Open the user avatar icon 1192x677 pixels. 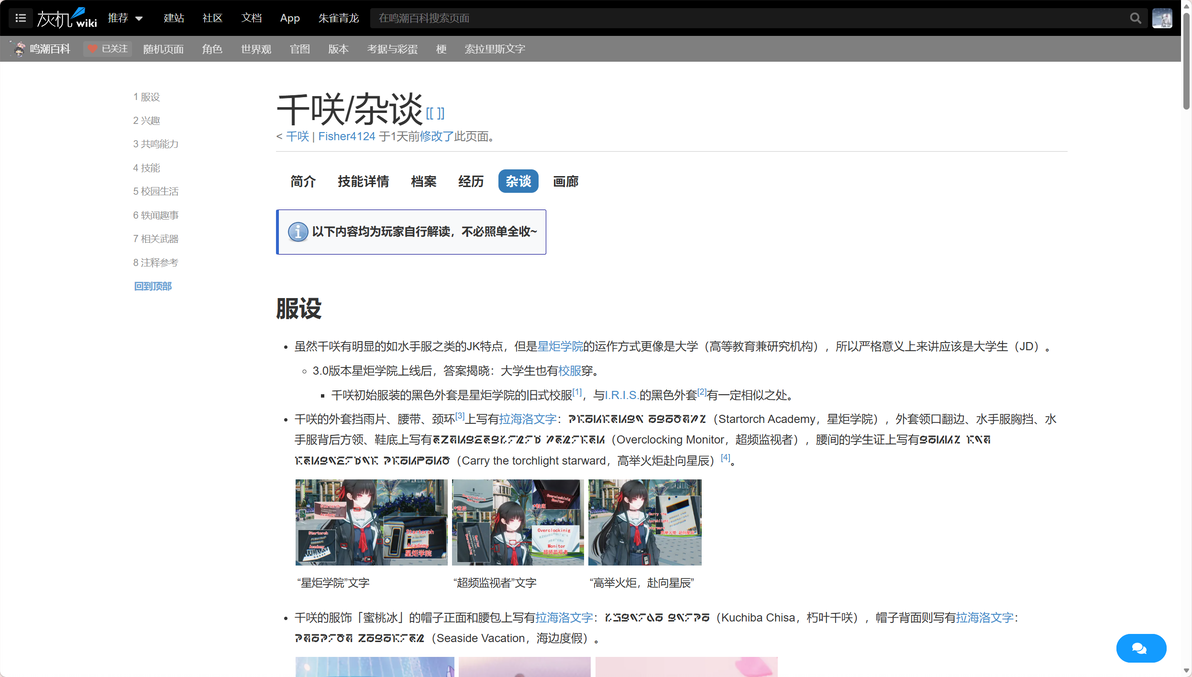[x=1162, y=18]
